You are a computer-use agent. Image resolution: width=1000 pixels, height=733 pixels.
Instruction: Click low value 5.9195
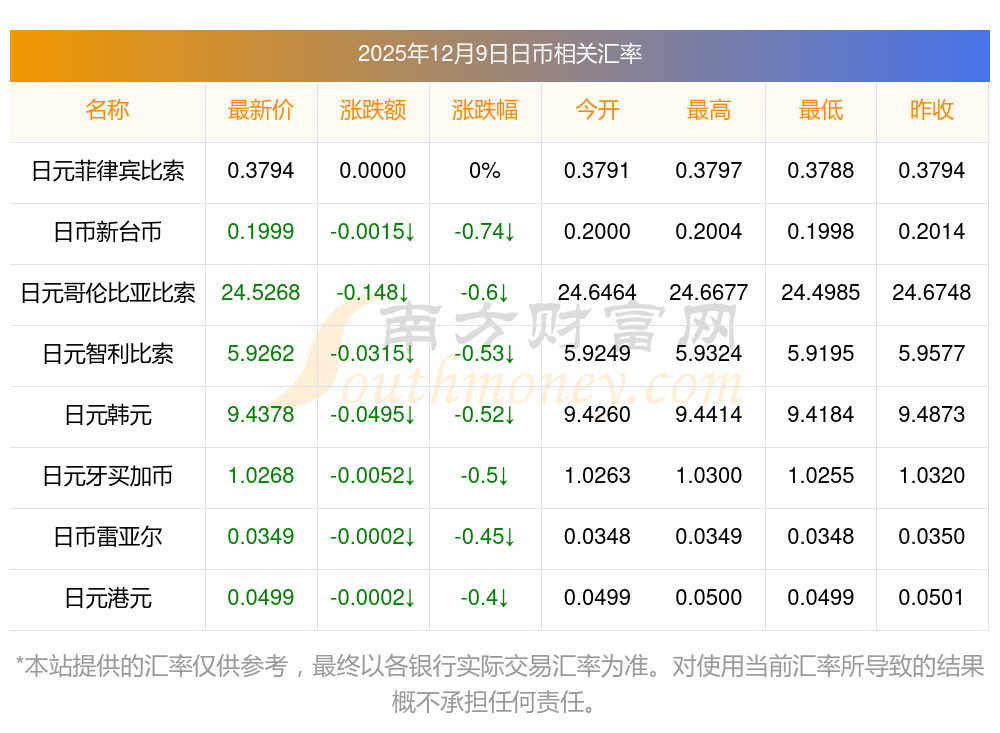tap(821, 353)
